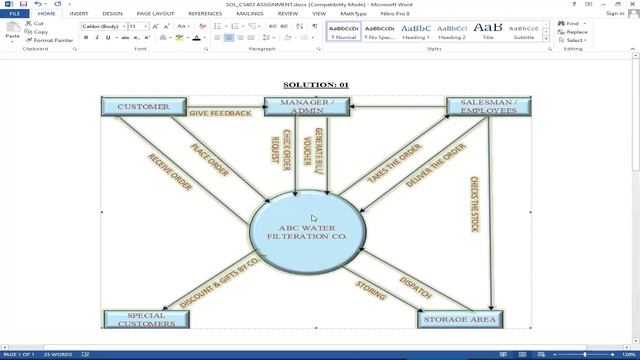Redo the last action
Image resolution: width=640 pixels, height=360 pixels.
58,4
